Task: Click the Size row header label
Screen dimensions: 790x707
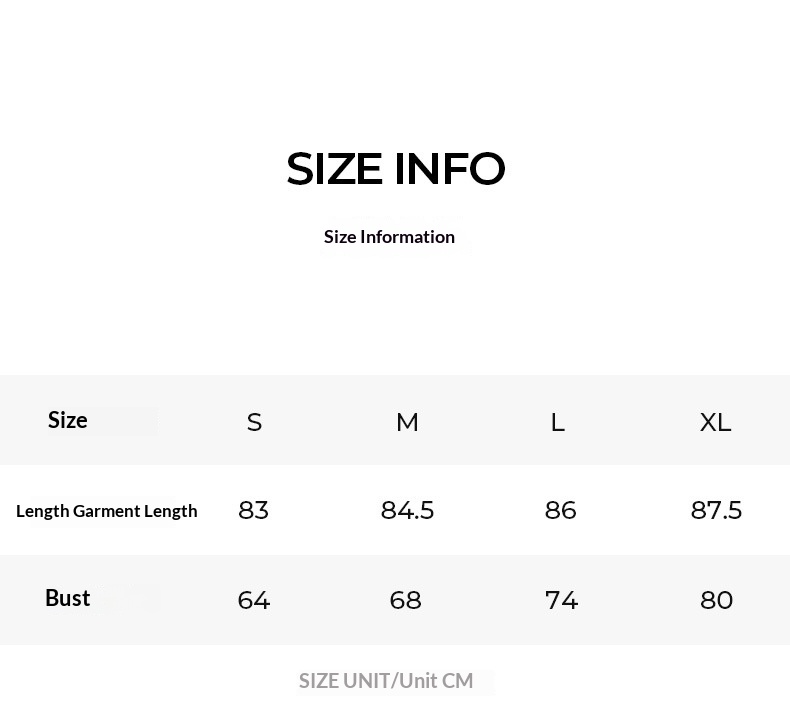Action: coord(68,420)
